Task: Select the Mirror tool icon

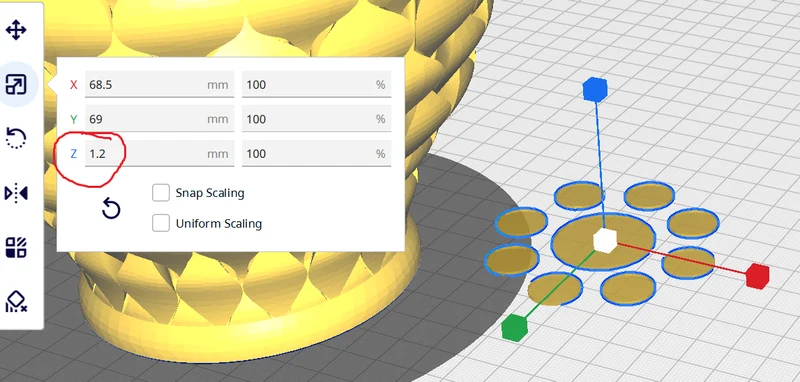Action: (16, 193)
